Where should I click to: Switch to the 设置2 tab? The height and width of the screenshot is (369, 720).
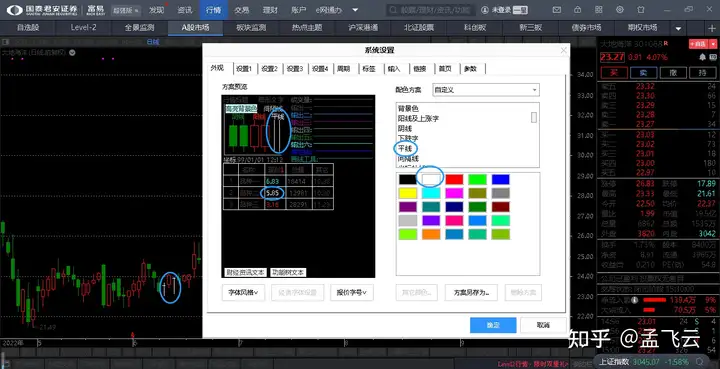[x=270, y=69]
